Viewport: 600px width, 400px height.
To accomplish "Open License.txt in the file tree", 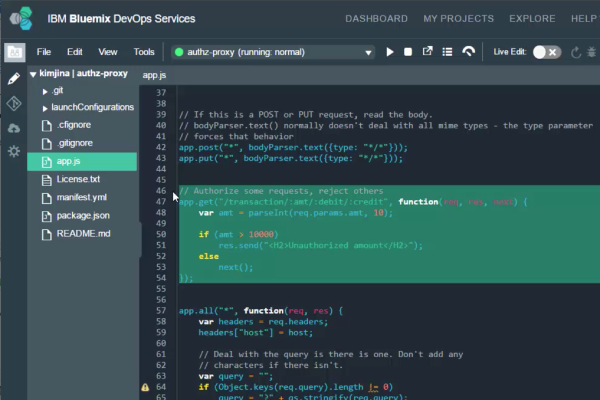I will click(78, 179).
